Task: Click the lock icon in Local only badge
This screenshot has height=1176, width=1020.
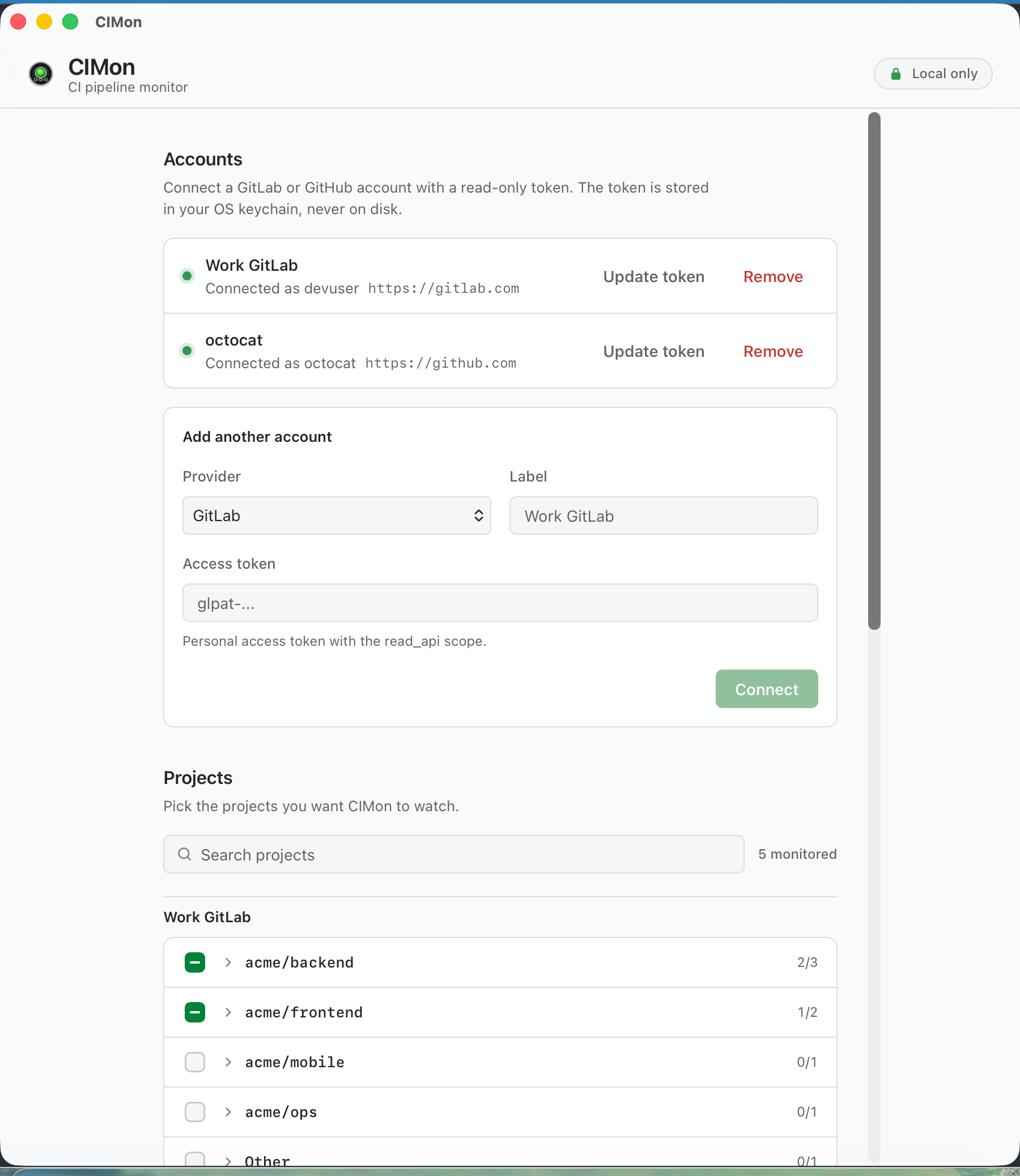Action: tap(895, 74)
